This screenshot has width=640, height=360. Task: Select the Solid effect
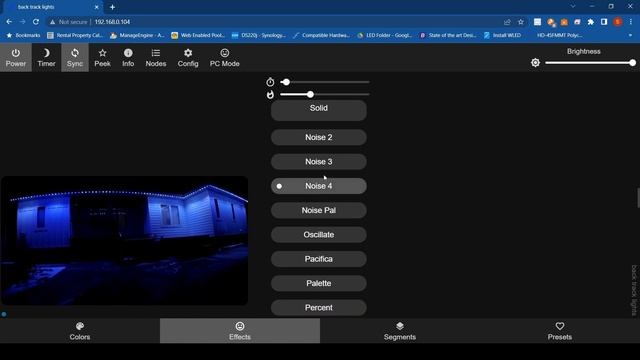point(319,110)
